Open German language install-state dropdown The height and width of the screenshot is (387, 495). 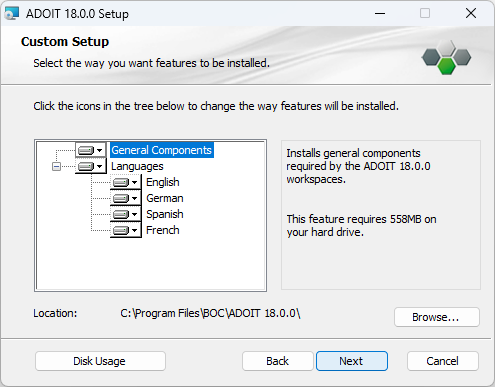coord(126,198)
